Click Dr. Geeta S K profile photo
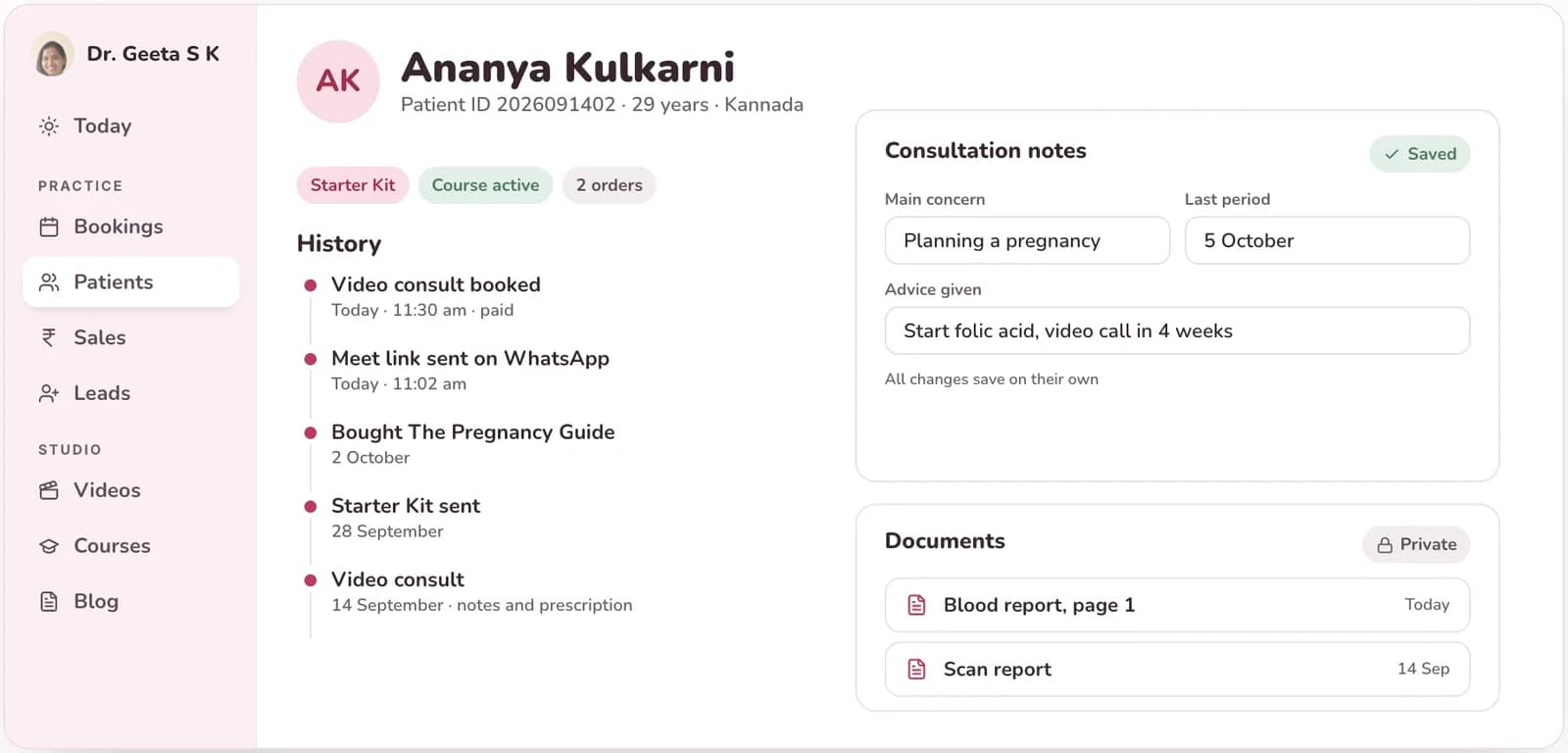This screenshot has height=753, width=1568. point(52,54)
